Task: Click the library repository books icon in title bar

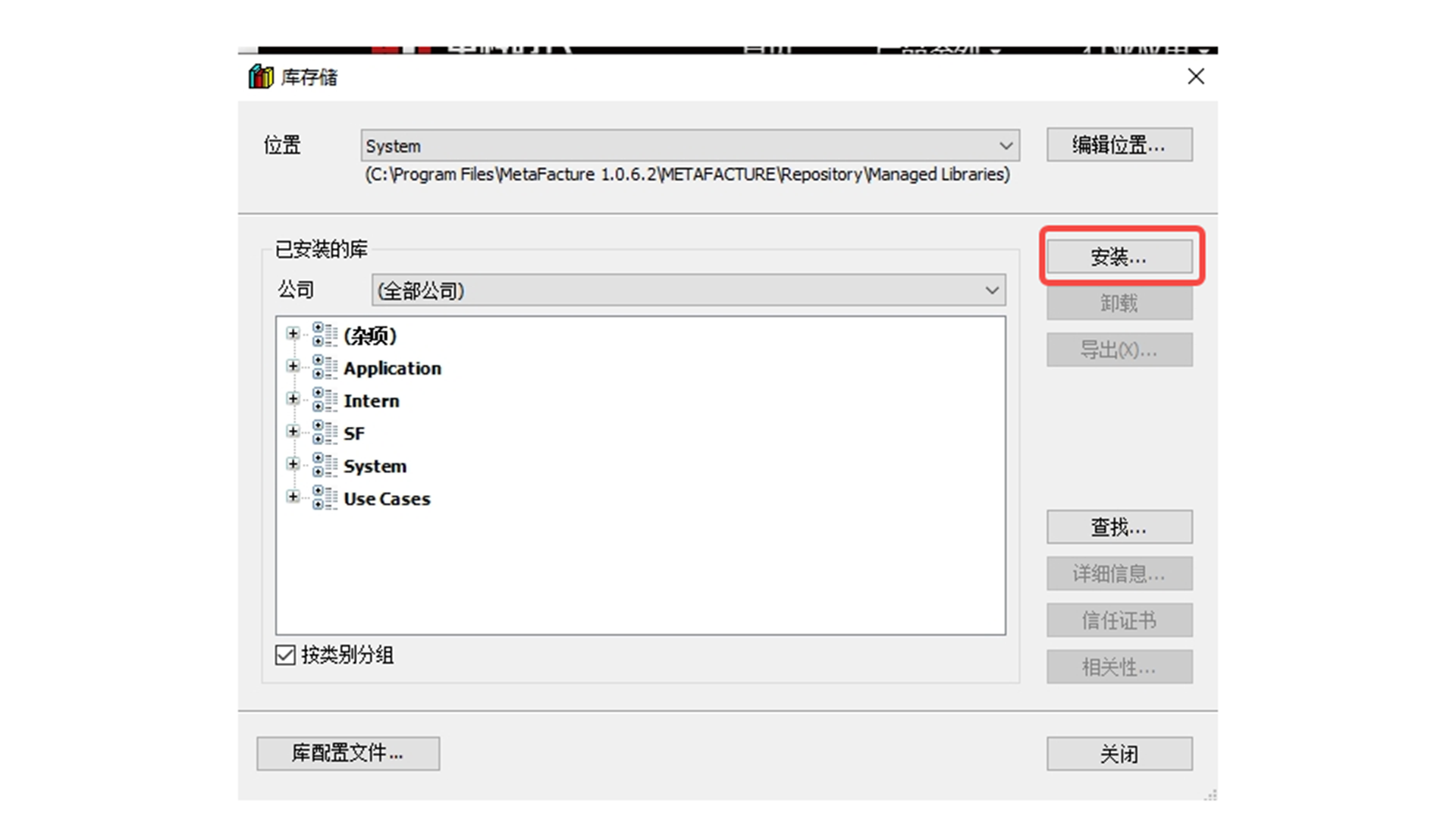Action: pos(260,77)
